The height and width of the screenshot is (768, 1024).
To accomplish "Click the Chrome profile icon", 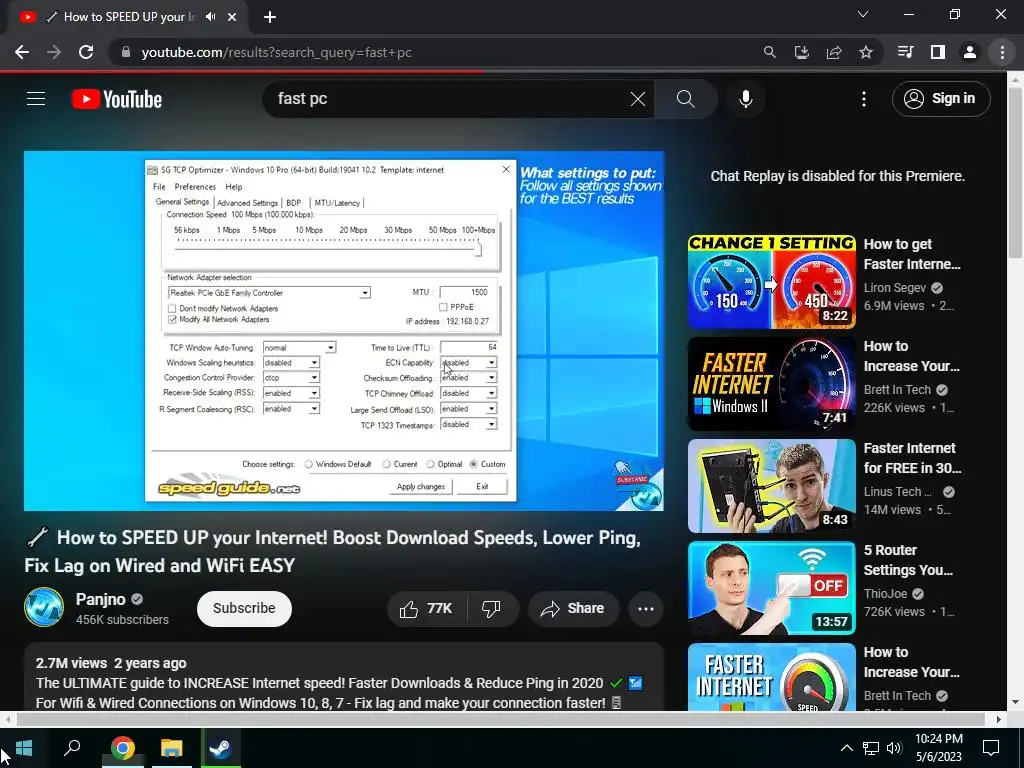I will point(970,52).
